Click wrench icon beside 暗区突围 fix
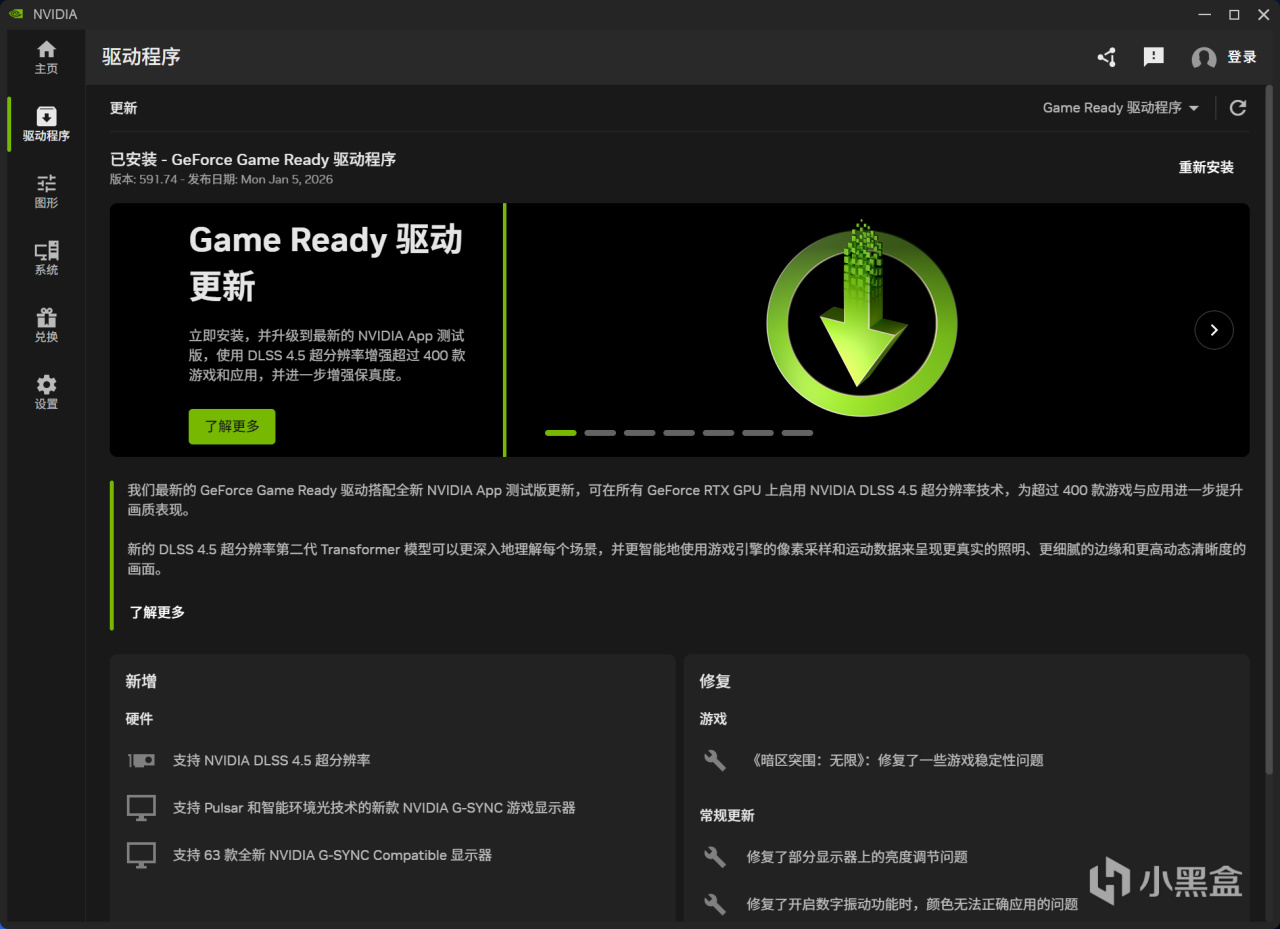The width and height of the screenshot is (1280, 929). (x=715, y=760)
